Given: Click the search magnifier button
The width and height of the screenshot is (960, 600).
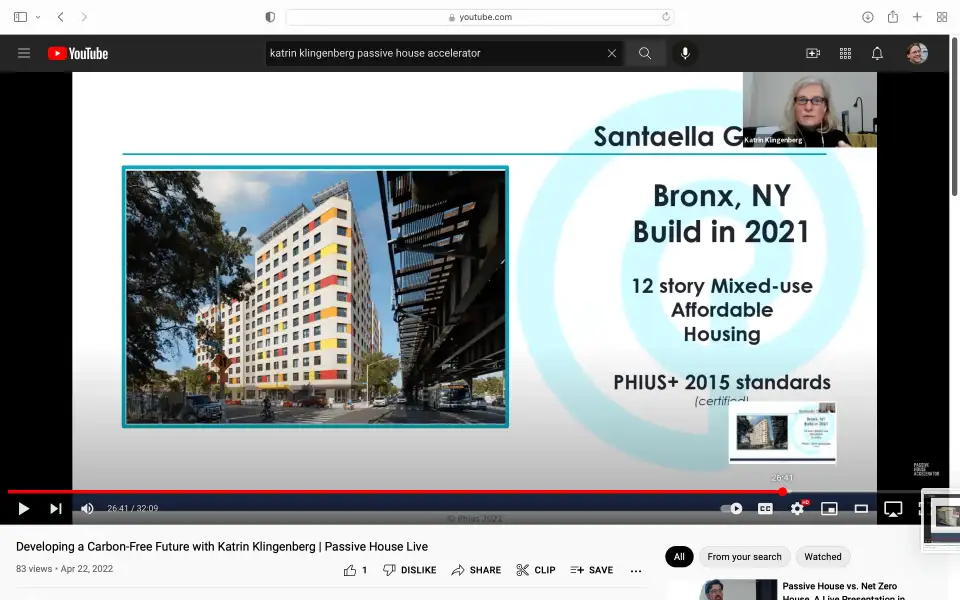Looking at the screenshot, I should [x=645, y=53].
